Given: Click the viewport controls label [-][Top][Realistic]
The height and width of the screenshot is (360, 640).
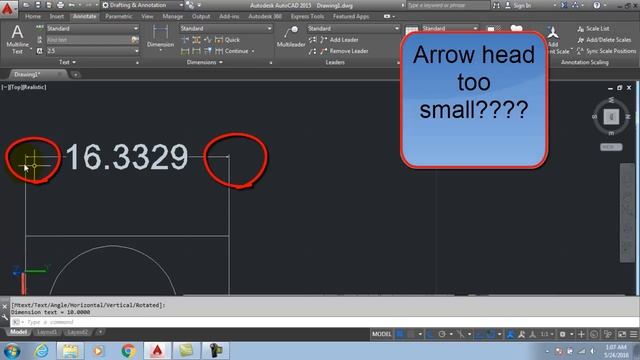Looking at the screenshot, I should 24,87.
